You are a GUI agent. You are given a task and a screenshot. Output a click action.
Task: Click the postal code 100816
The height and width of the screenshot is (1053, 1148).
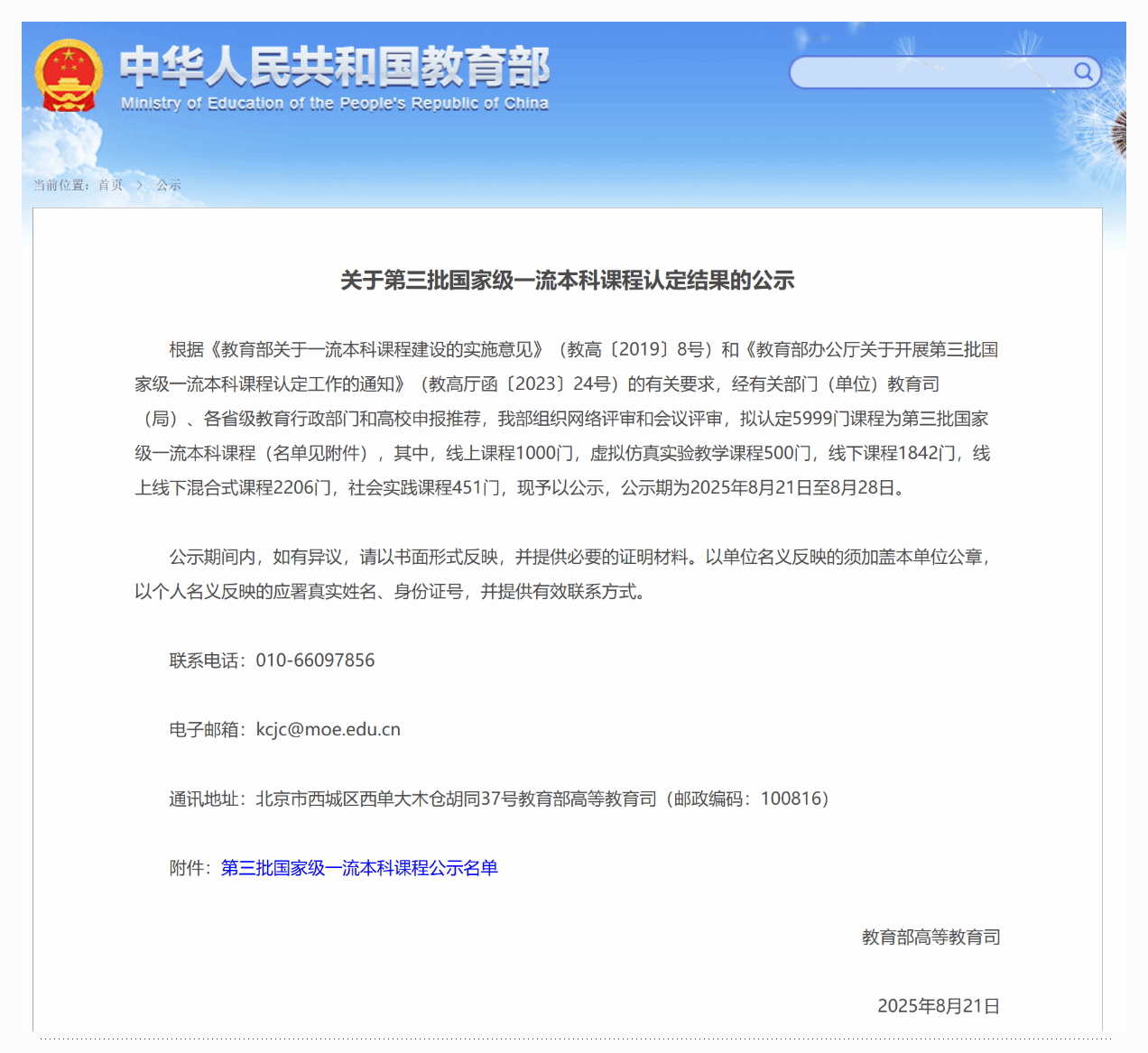click(x=791, y=799)
